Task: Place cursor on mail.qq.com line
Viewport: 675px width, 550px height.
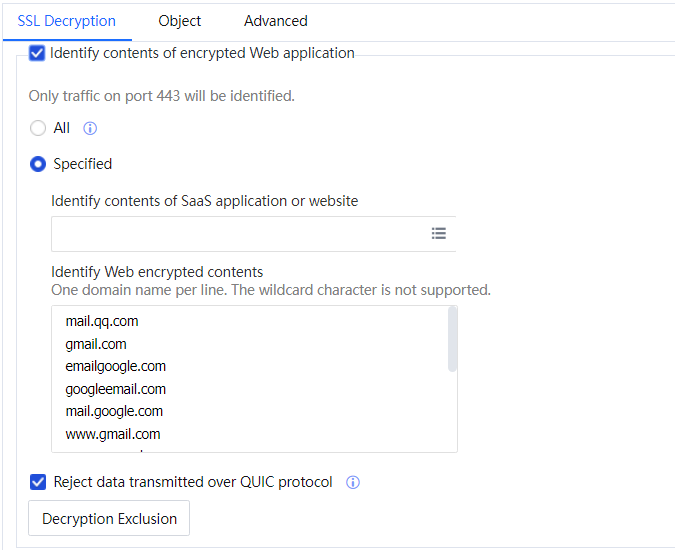Action: (x=102, y=322)
